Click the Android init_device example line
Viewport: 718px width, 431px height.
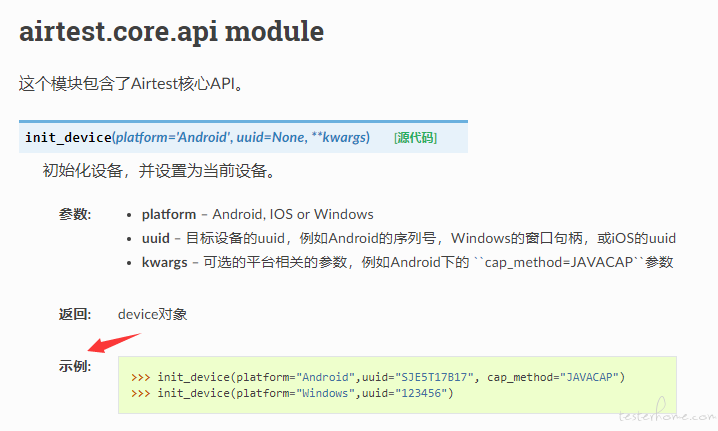pos(378,377)
